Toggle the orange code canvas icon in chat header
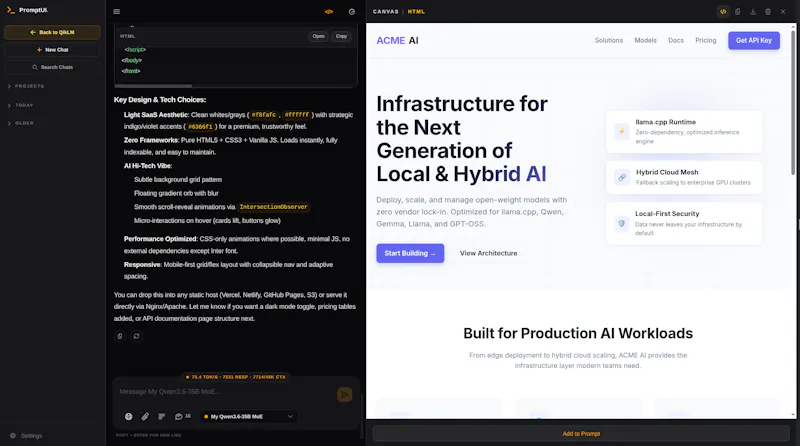 (329, 11)
